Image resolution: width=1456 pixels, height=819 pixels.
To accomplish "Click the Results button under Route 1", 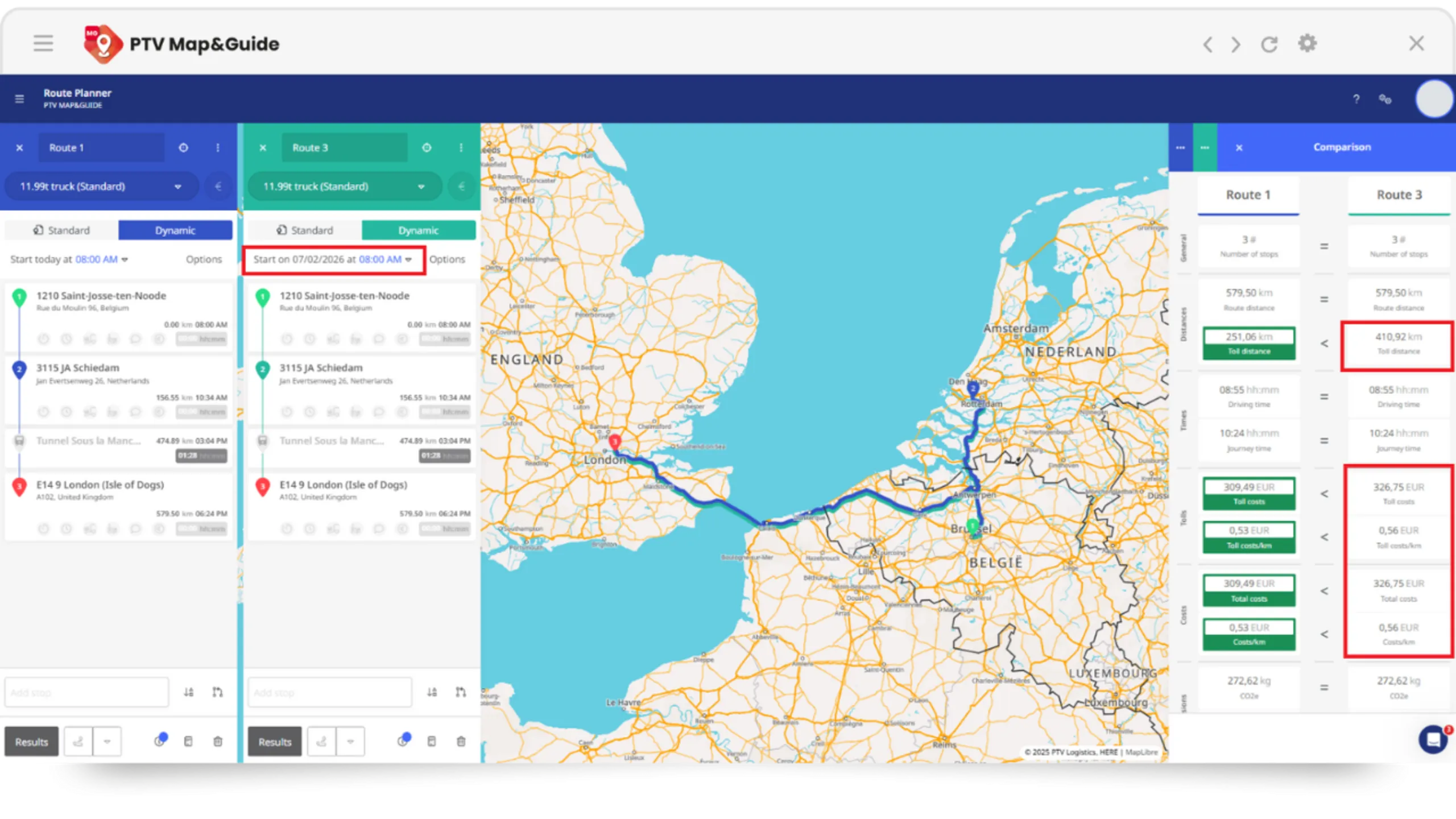I will (32, 742).
